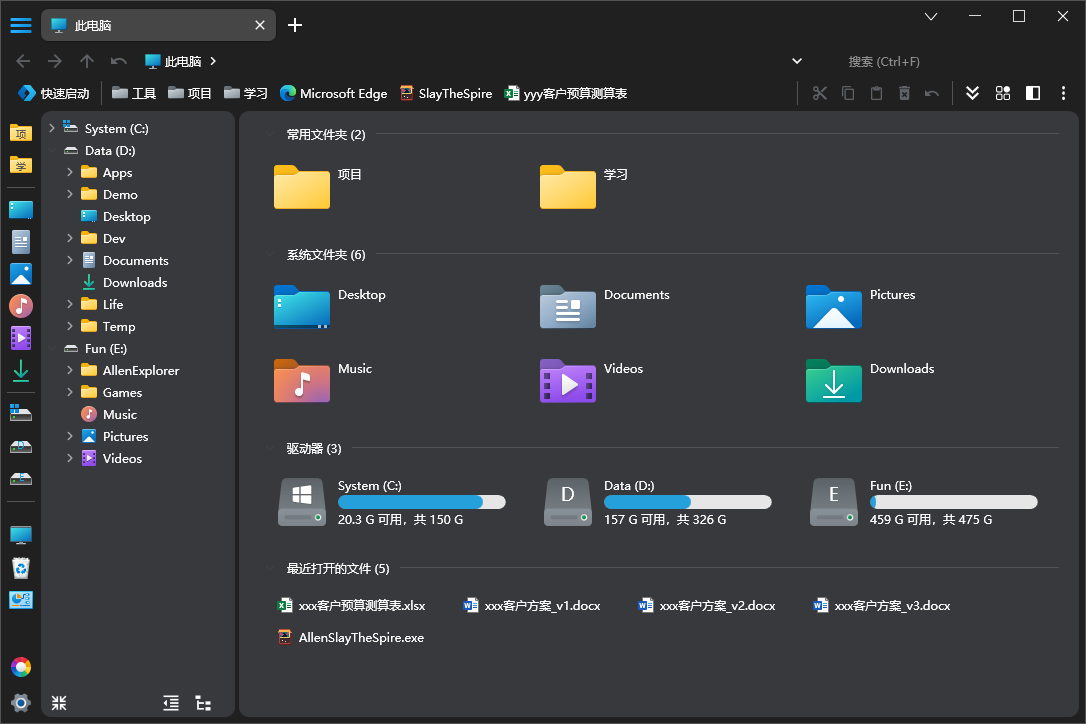This screenshot has width=1086, height=724.
Task: Click the Recycle Bin icon in the left rail
Action: pyautogui.click(x=21, y=568)
